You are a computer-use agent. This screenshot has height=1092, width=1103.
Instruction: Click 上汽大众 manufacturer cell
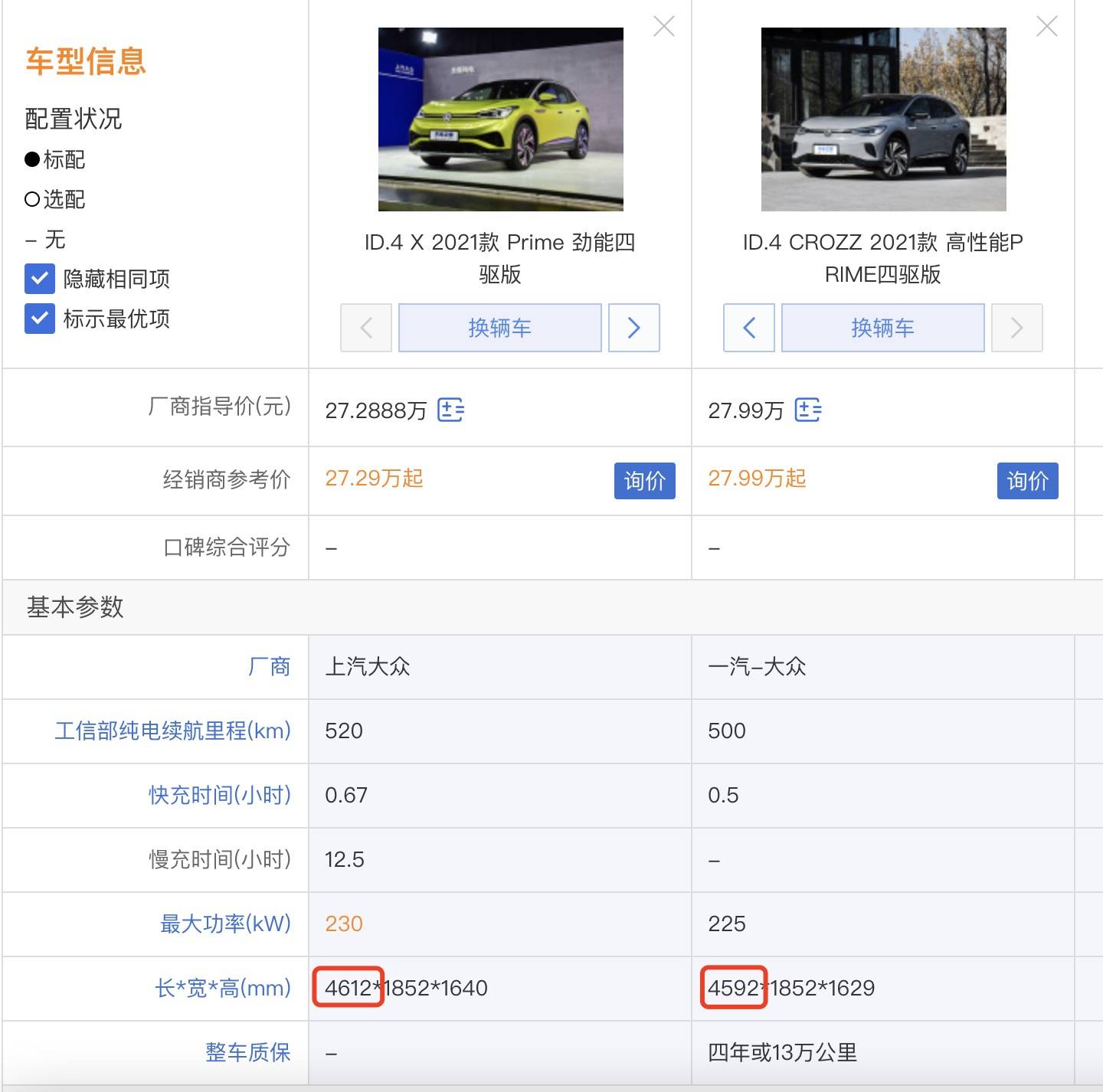(x=368, y=666)
